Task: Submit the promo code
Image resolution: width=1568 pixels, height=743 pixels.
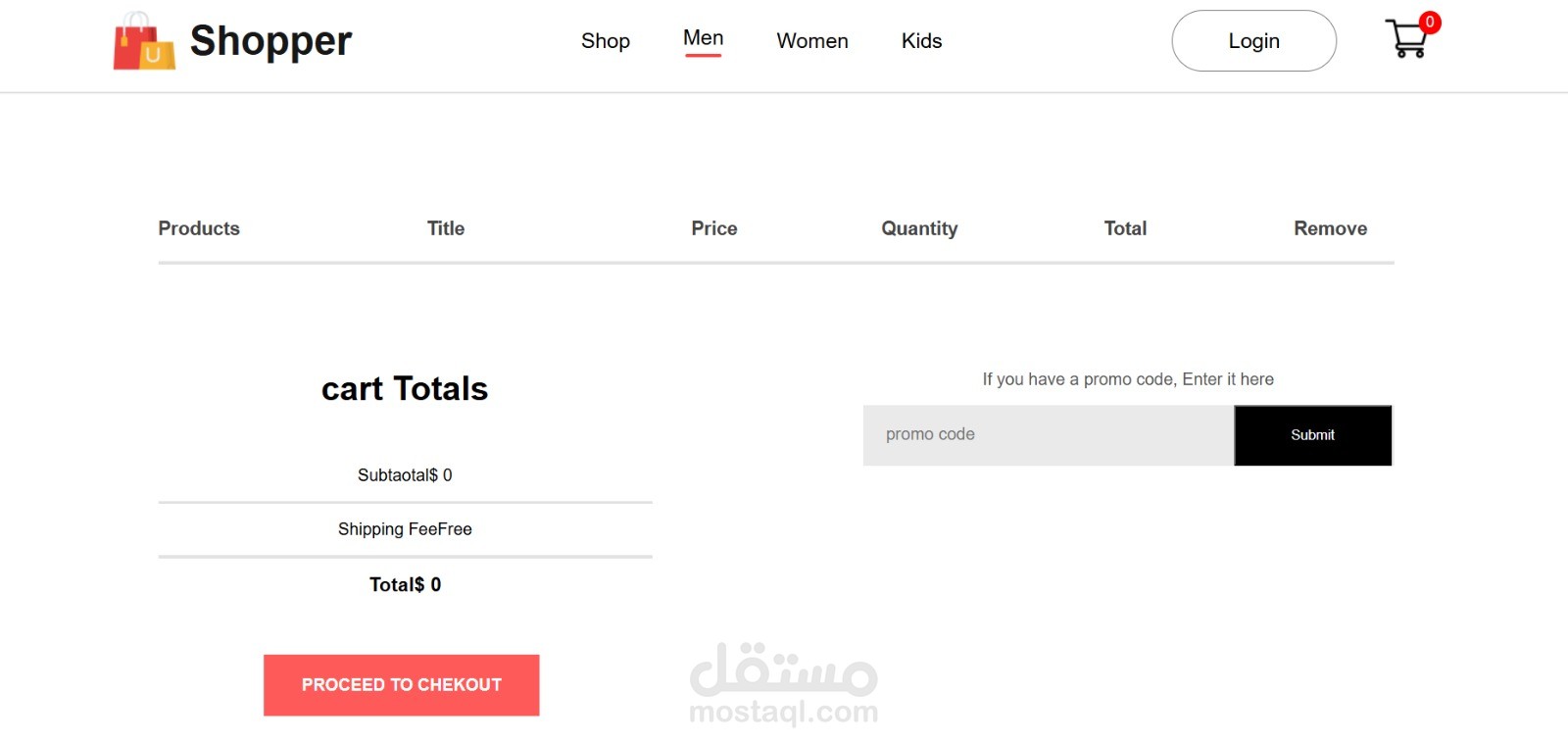Action: [1312, 435]
